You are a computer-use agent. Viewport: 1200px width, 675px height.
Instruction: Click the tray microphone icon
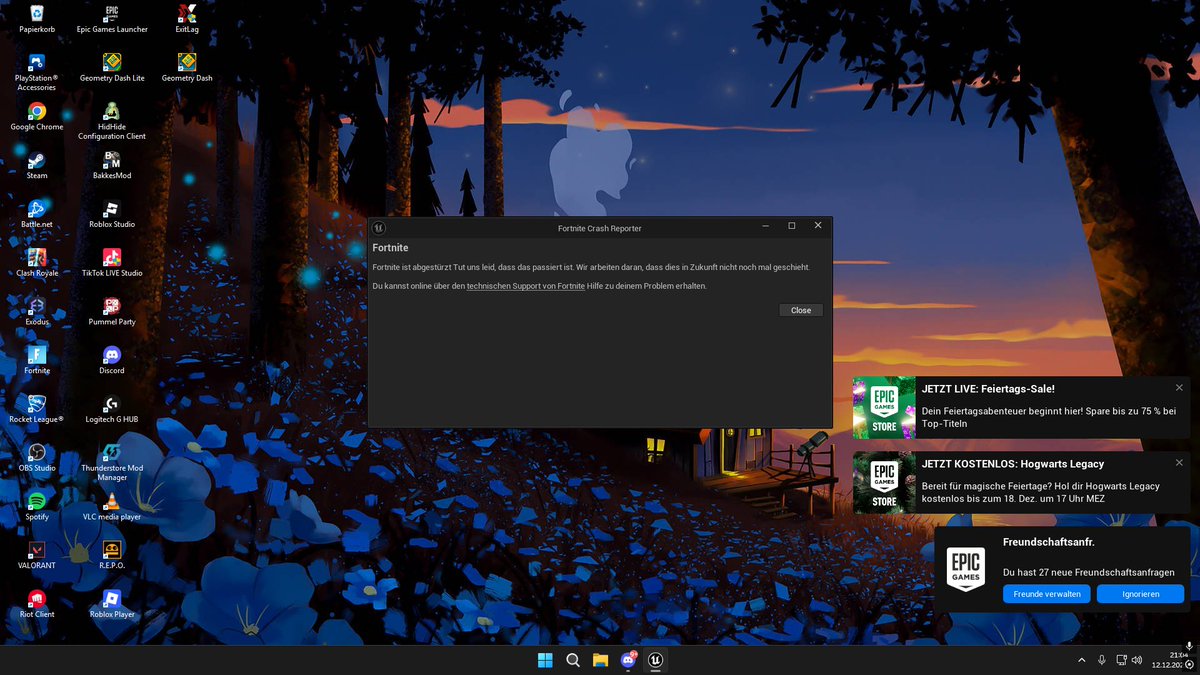[x=1101, y=660]
